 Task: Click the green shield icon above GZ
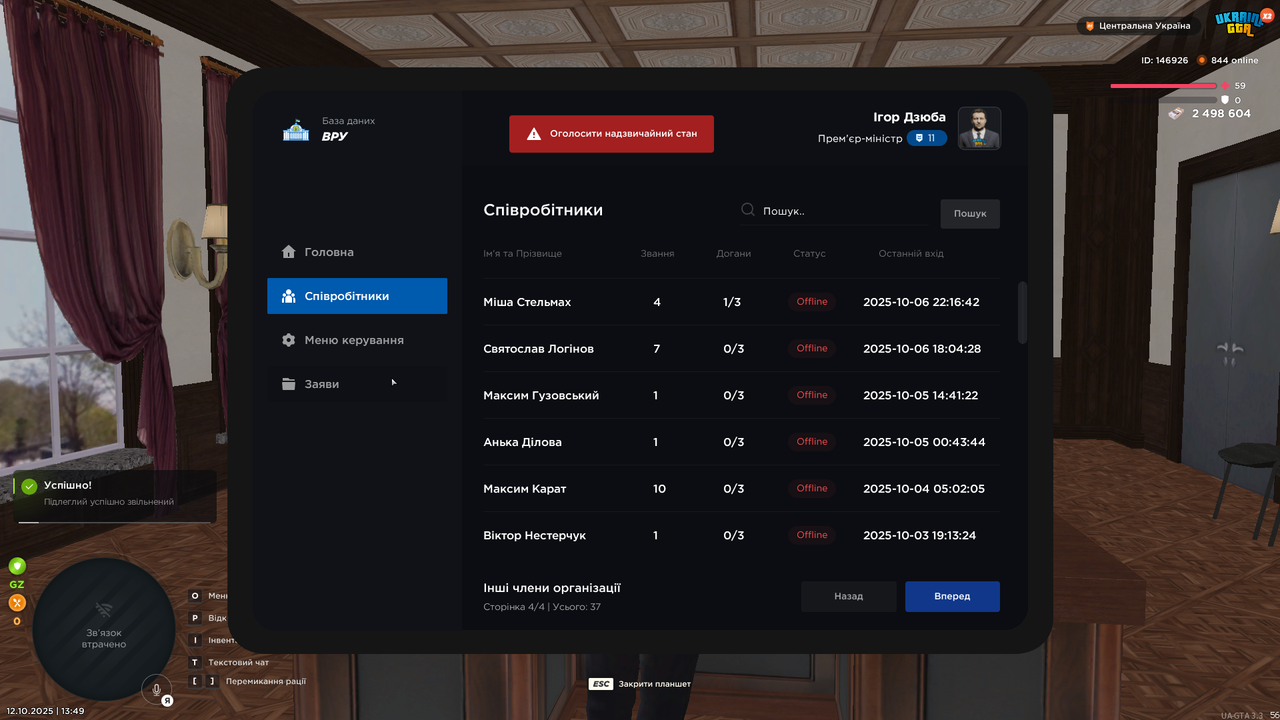[x=17, y=566]
